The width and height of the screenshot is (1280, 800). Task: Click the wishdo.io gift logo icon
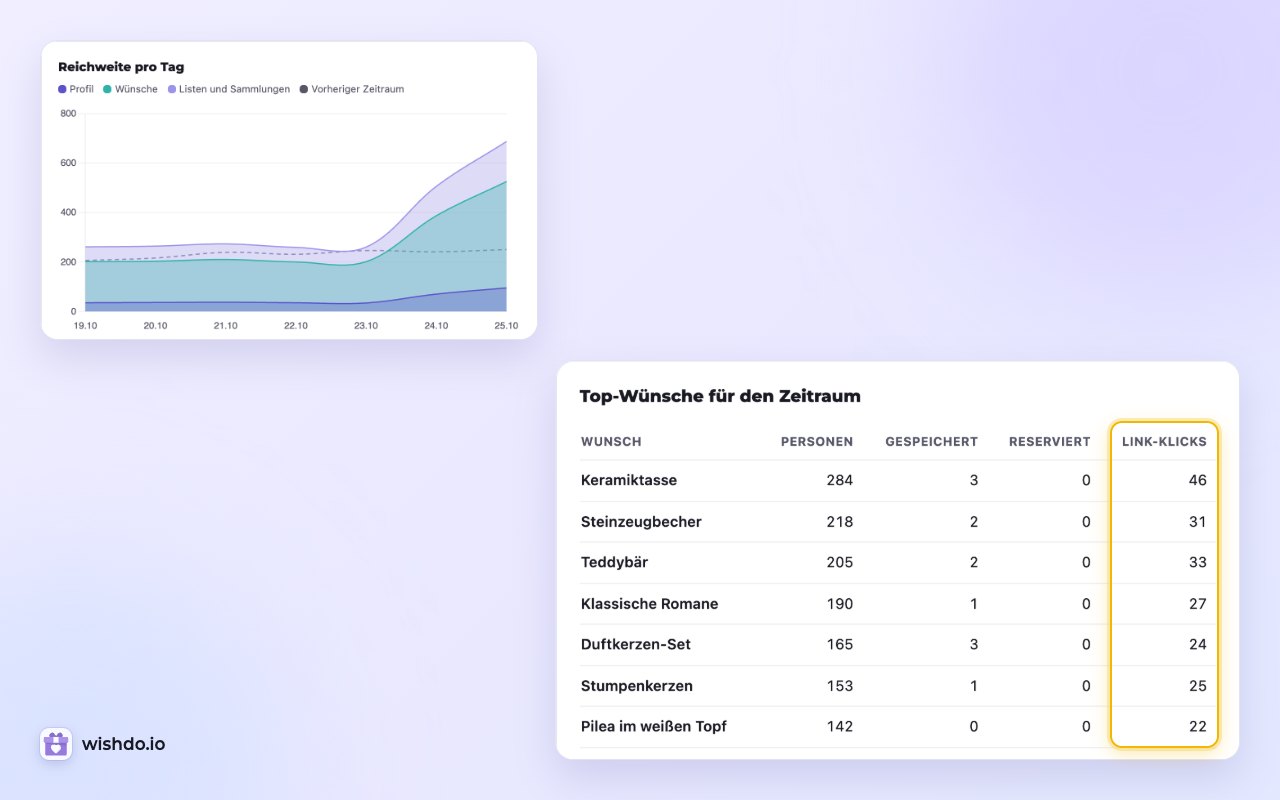56,744
